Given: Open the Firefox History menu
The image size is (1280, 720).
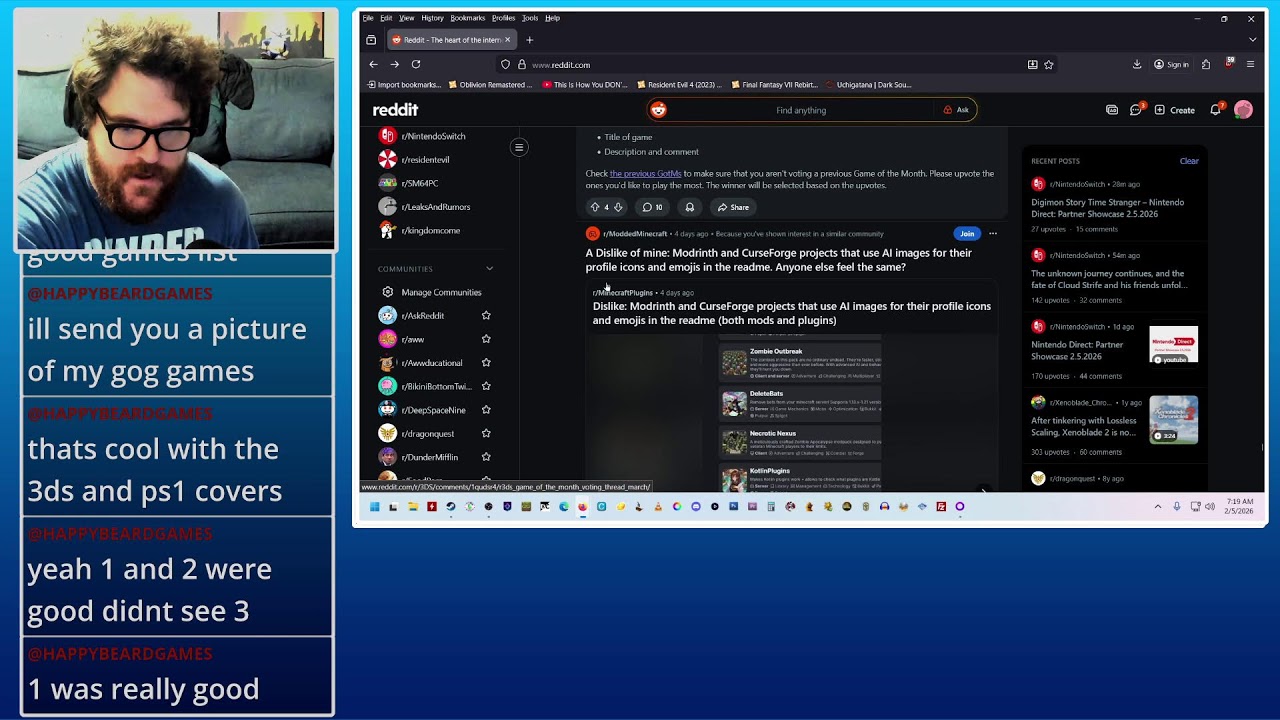Looking at the screenshot, I should 432,18.
